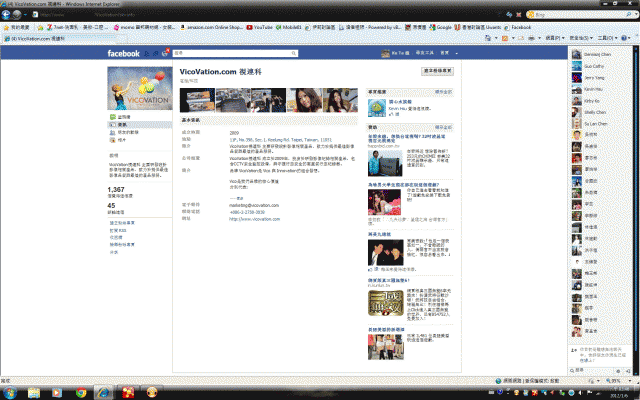Open the Google favorites bar bookmark
Viewport: 640px width, 400px height.
point(440,27)
